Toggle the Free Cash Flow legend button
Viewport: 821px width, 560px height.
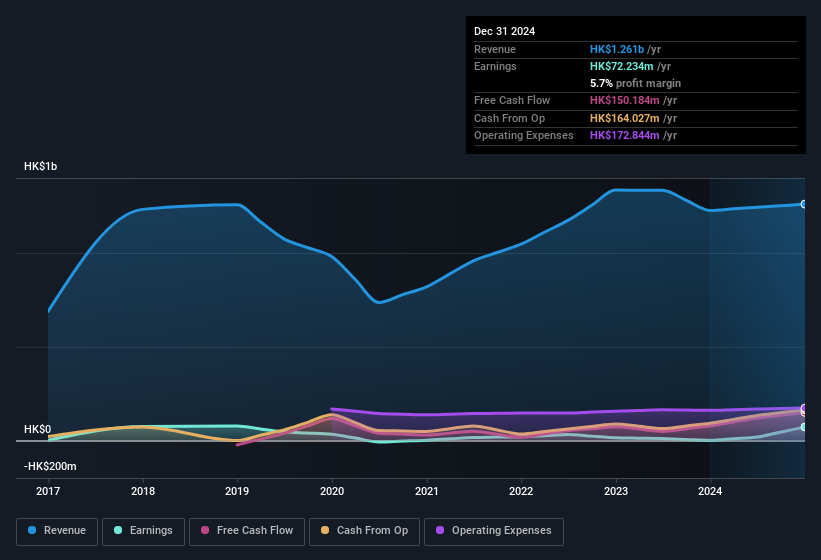[x=247, y=531]
